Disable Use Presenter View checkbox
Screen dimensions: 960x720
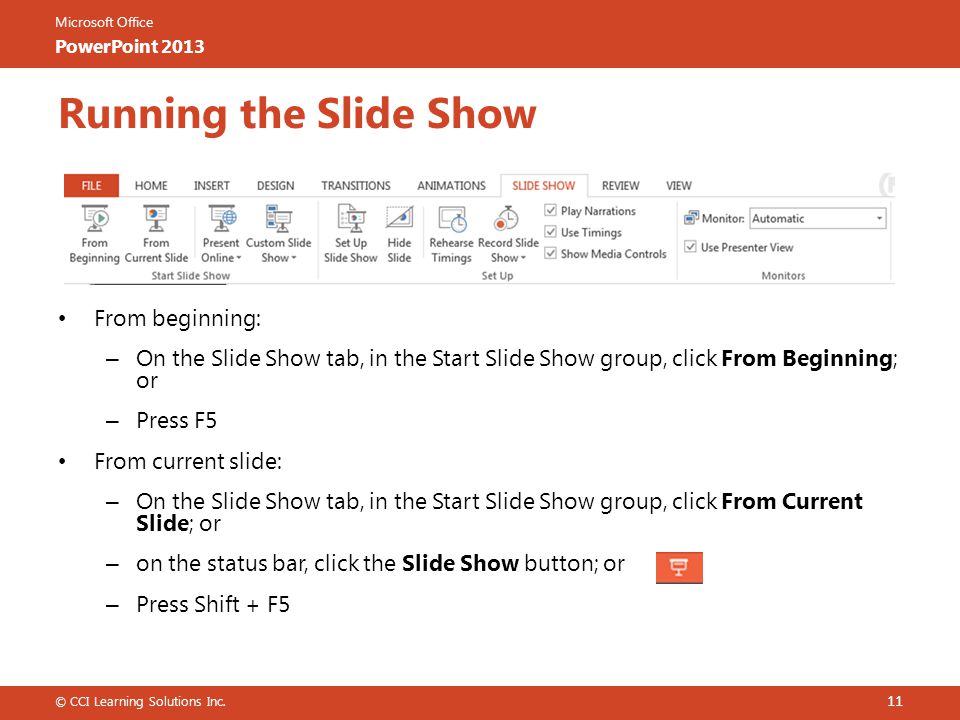[691, 247]
